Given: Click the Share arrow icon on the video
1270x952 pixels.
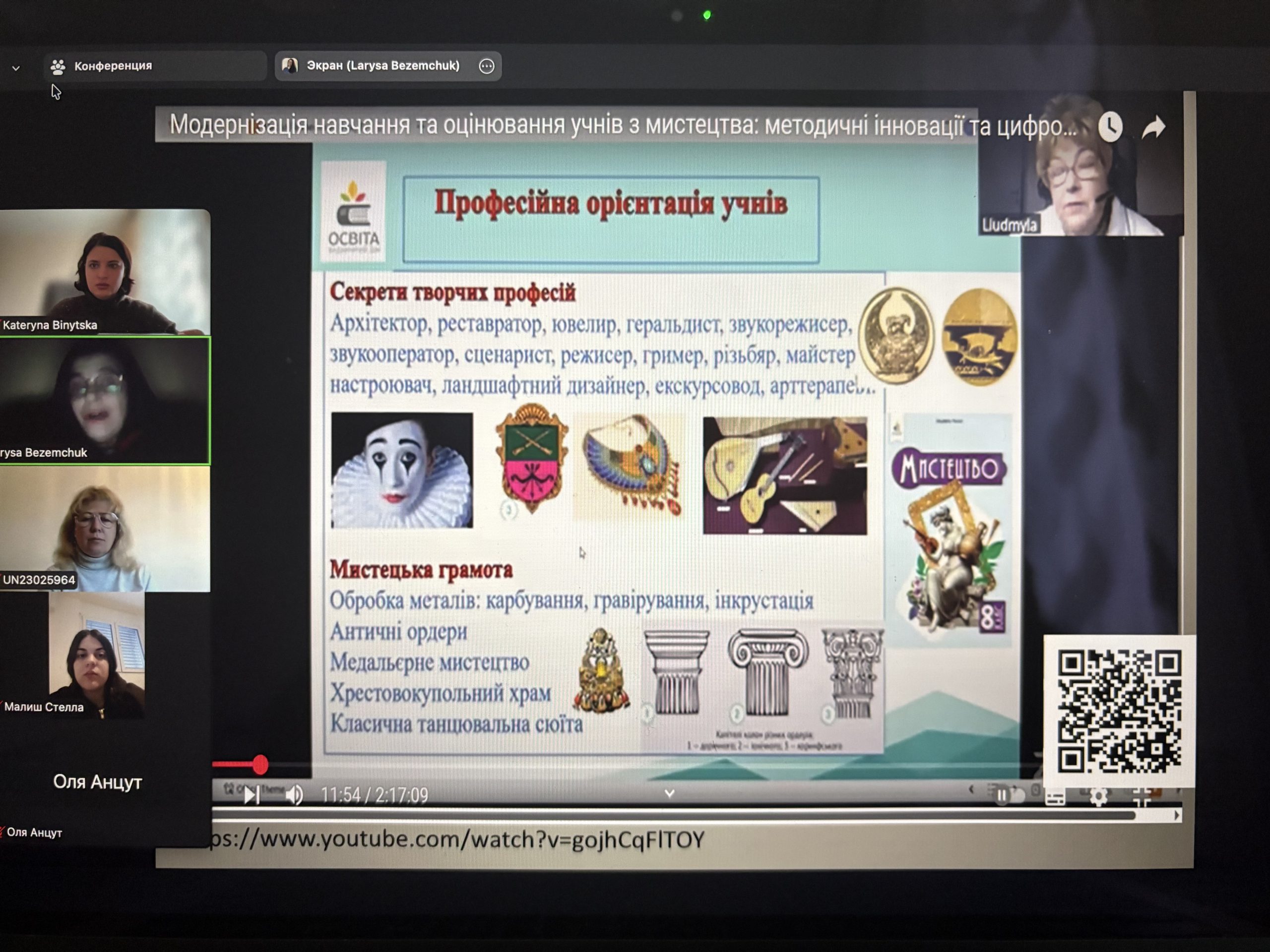Looking at the screenshot, I should point(1153,127).
